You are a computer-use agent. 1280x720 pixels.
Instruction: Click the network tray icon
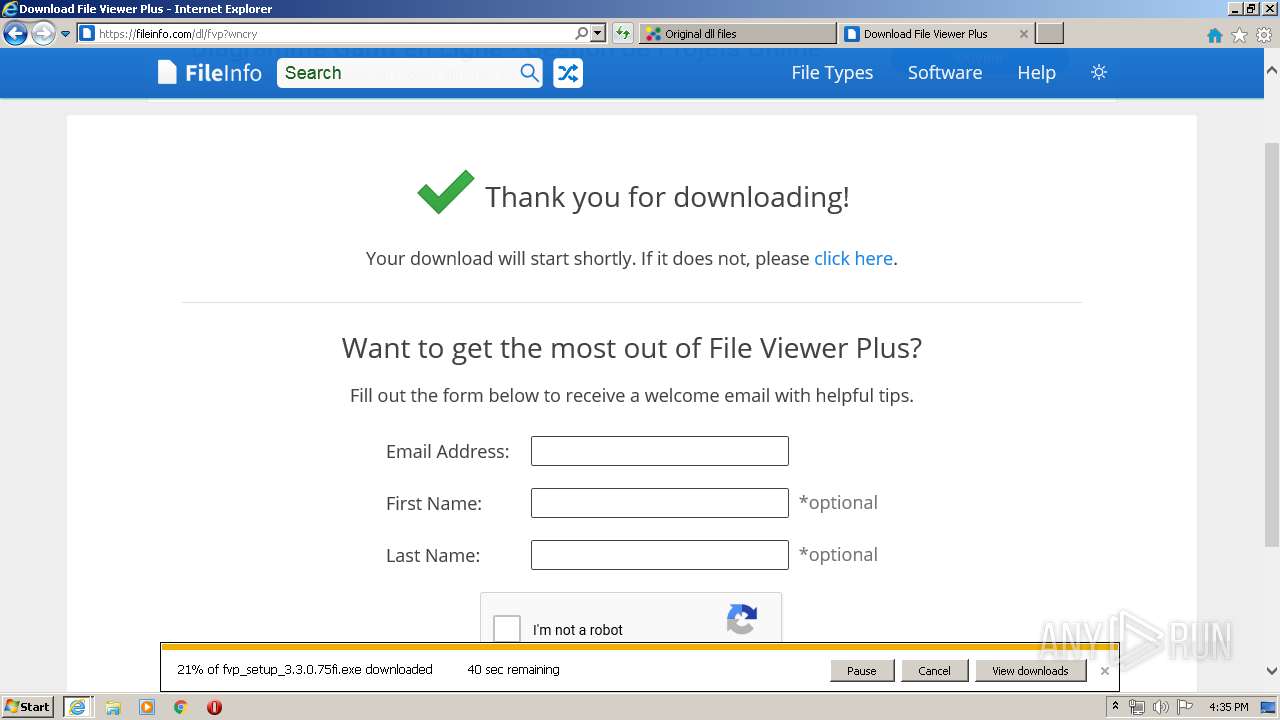pos(1137,707)
